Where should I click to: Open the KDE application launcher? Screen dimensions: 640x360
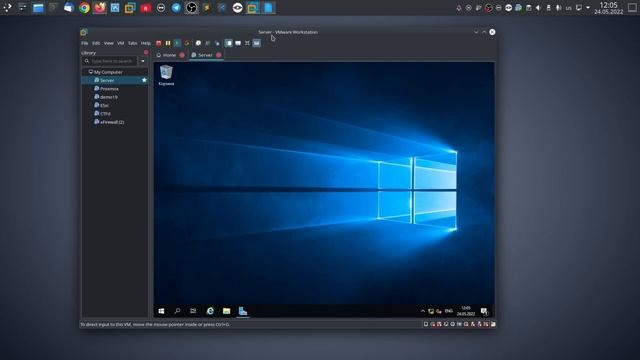7,8
